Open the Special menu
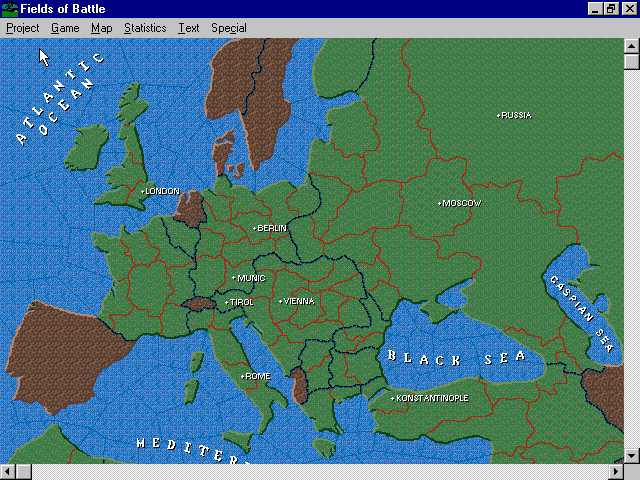 (x=229, y=28)
